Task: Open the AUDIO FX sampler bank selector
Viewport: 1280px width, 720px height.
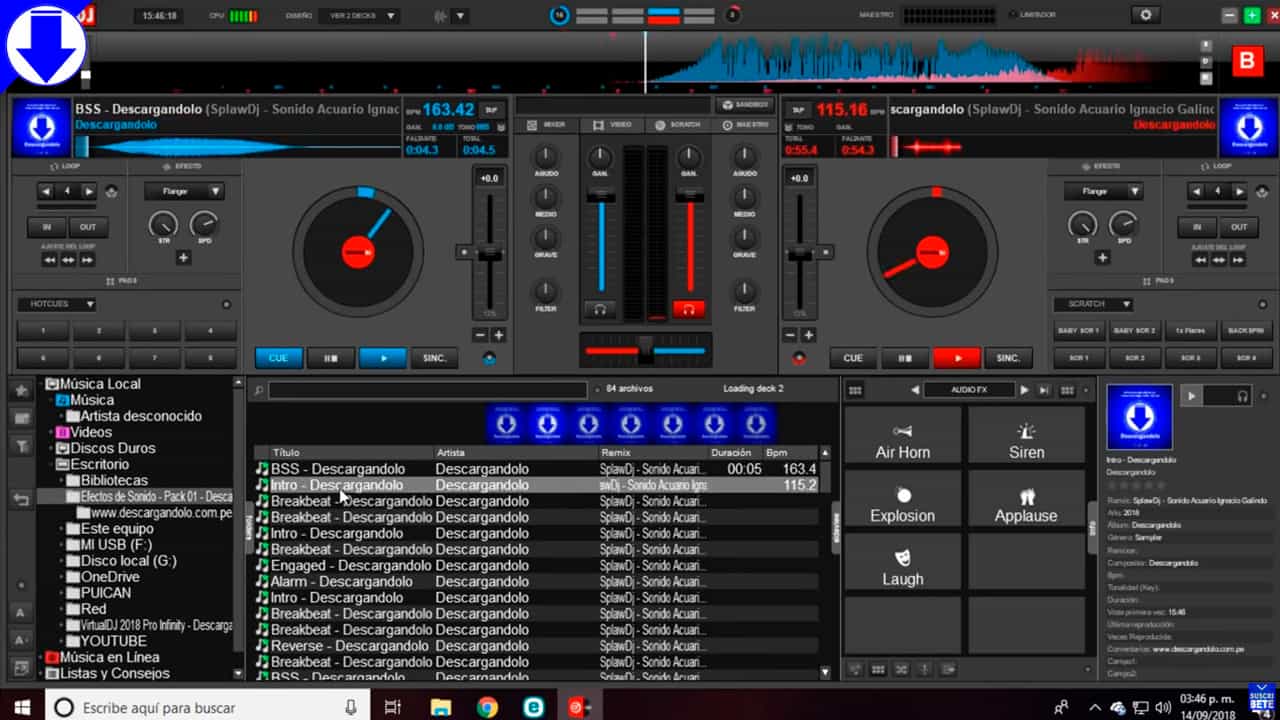Action: click(969, 390)
